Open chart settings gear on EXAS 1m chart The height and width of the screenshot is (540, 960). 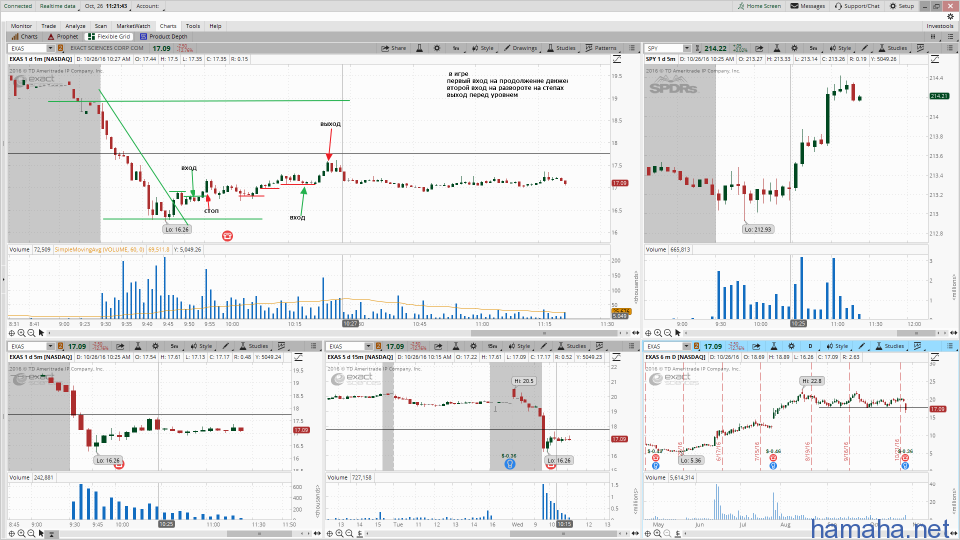point(437,48)
